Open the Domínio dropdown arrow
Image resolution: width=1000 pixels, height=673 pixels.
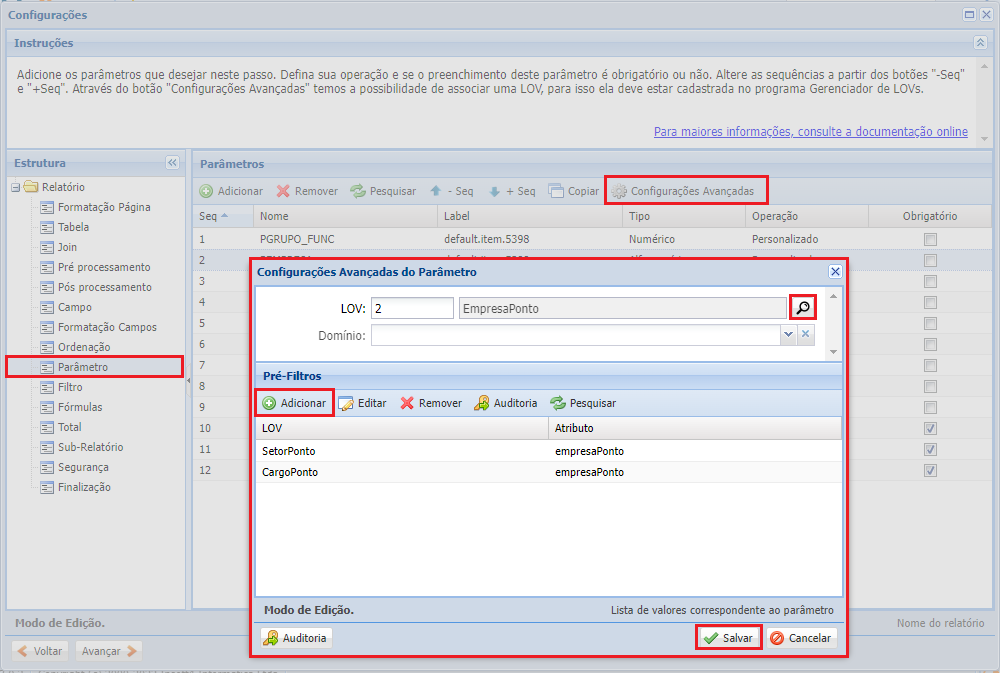pos(788,336)
